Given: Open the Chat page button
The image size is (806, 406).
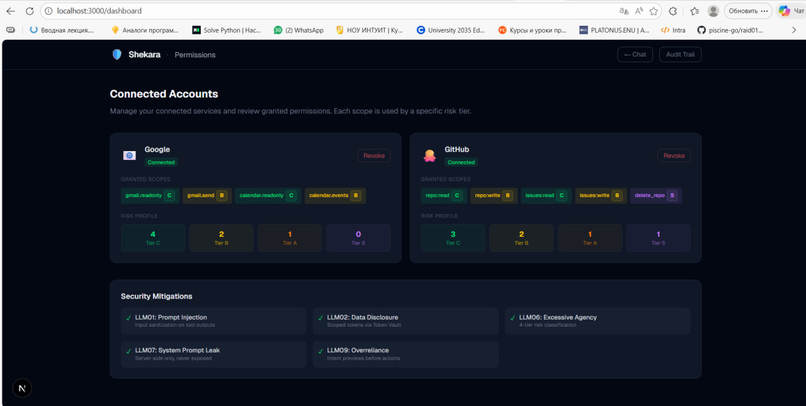Looking at the screenshot, I should [635, 54].
